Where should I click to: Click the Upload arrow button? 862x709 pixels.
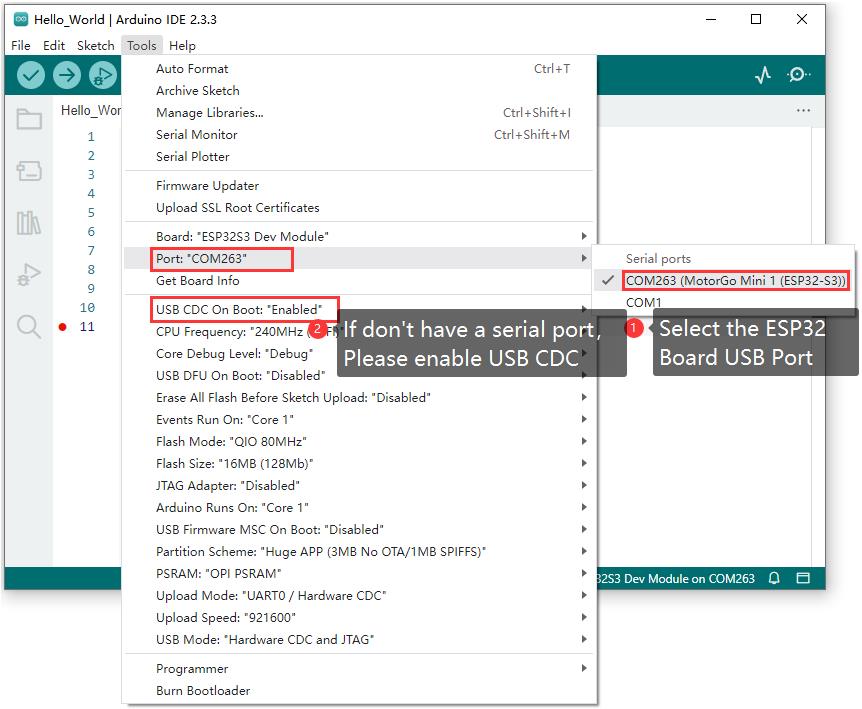tap(66, 75)
